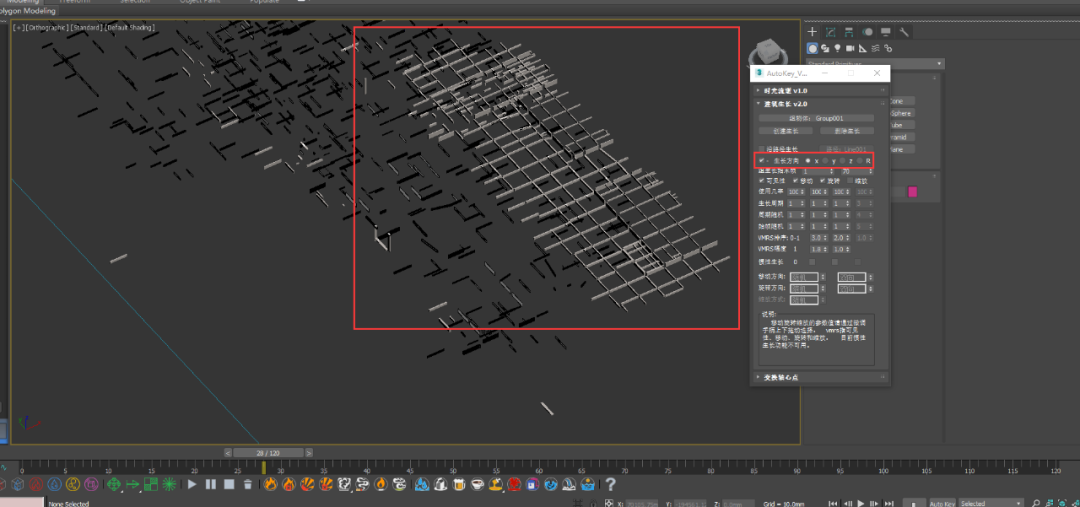This screenshot has height=507, width=1080.
Task: Select the Lights category icon
Action: [838, 48]
